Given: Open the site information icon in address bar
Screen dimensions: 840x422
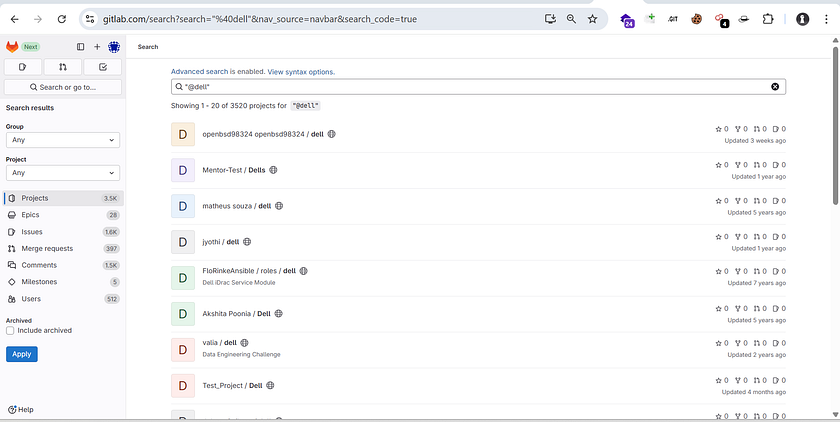Looking at the screenshot, I should click(90, 19).
